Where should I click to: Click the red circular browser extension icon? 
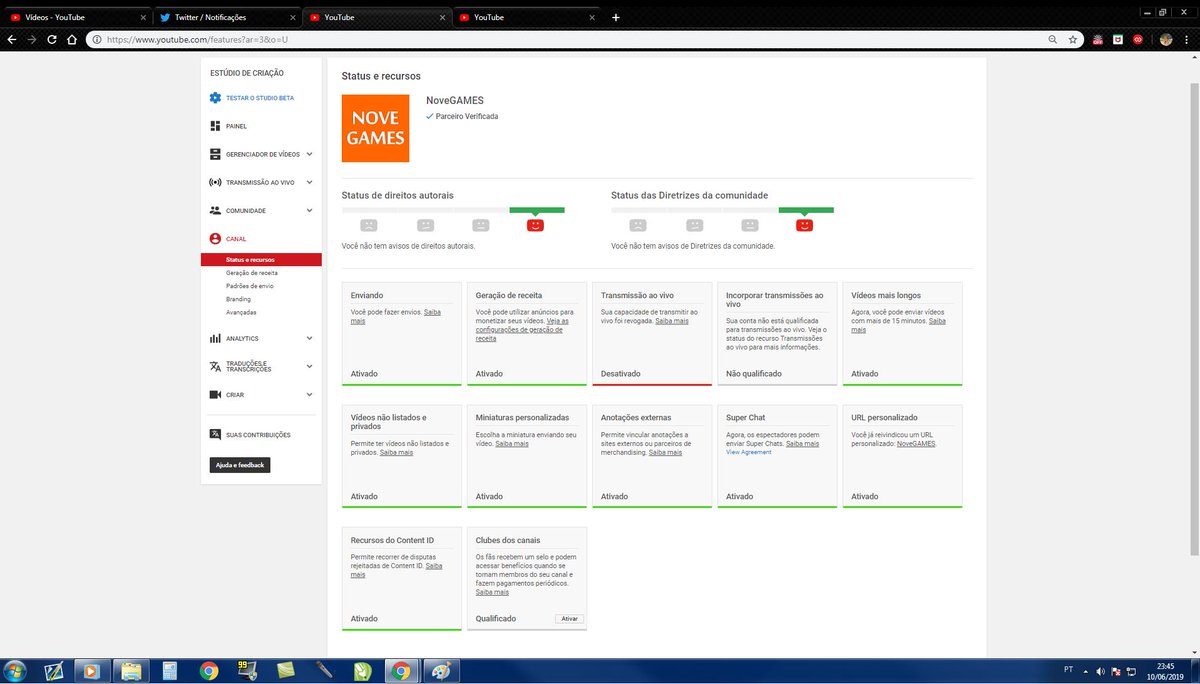coord(1138,40)
